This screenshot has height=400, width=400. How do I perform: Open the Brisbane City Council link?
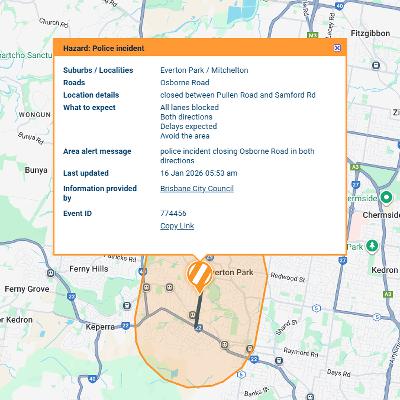[x=197, y=188]
